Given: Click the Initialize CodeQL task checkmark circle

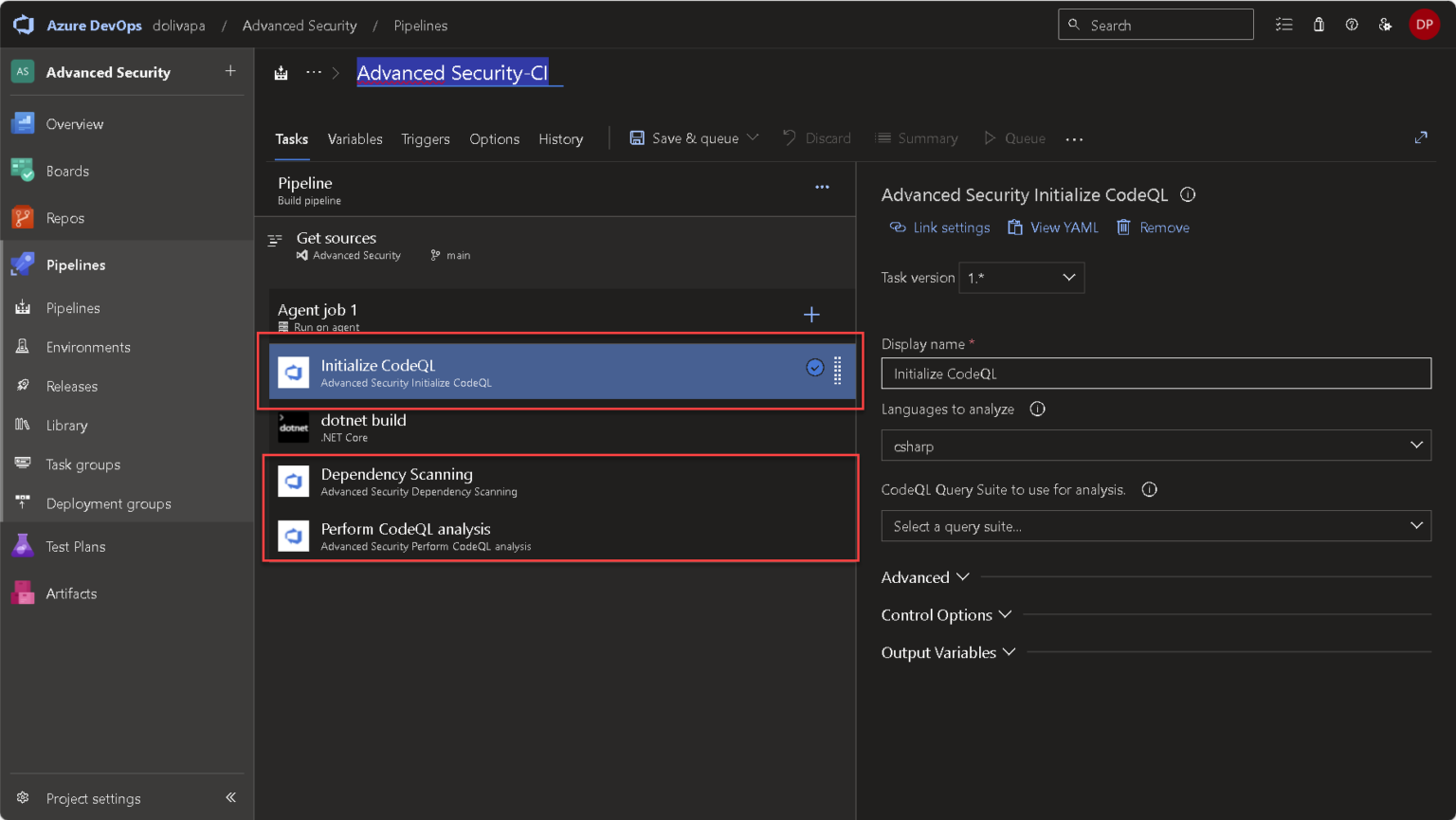Looking at the screenshot, I should [x=814, y=368].
